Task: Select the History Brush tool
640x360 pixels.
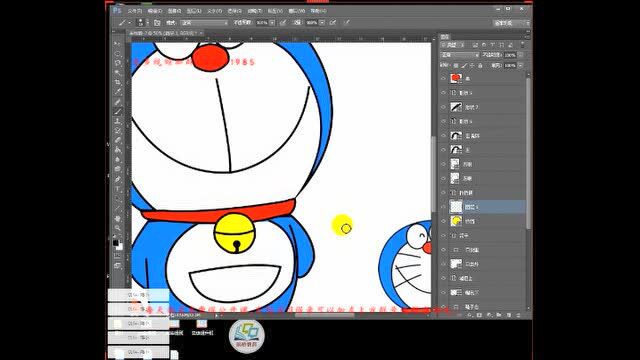Action: 118,131
